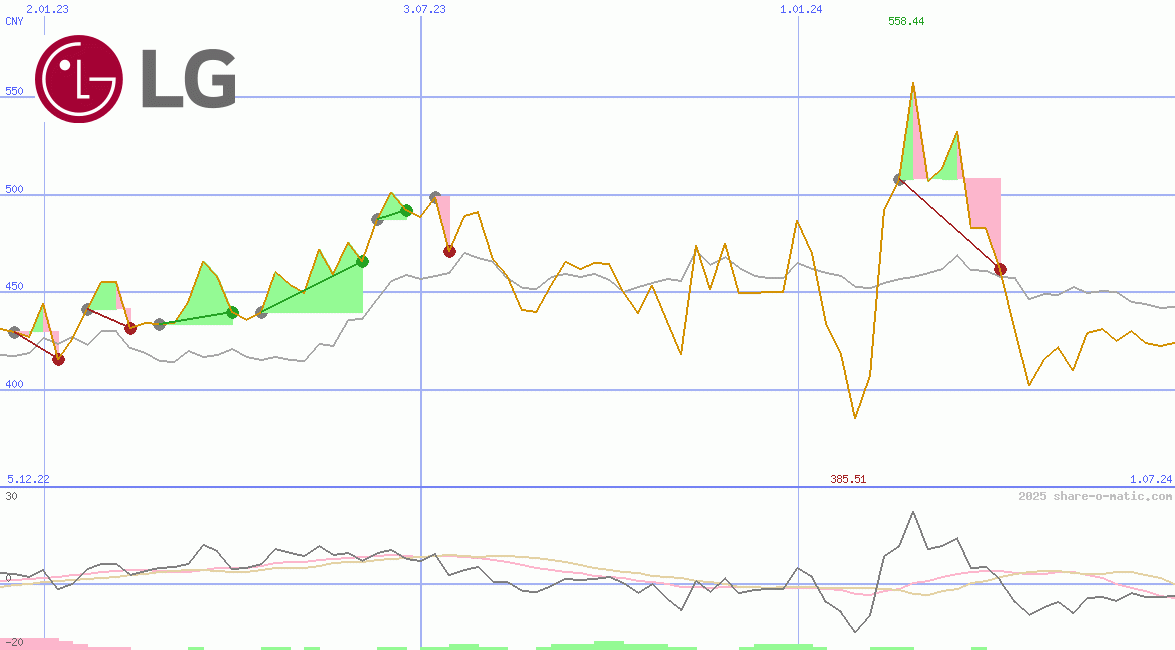
Task: Click the first red marker near the 2.01.23 line
Action: point(58,359)
